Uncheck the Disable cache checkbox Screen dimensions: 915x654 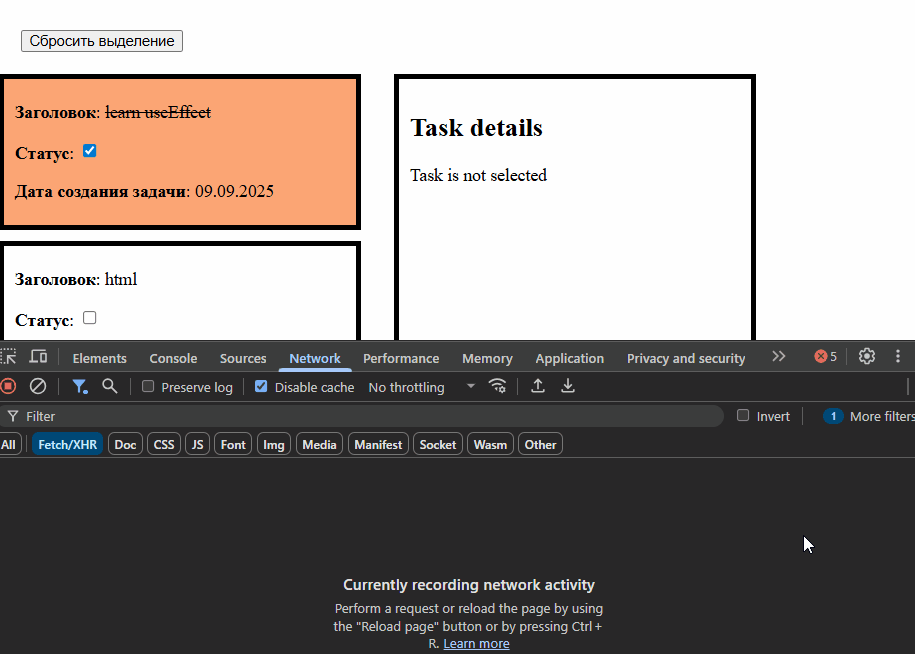[x=261, y=387]
